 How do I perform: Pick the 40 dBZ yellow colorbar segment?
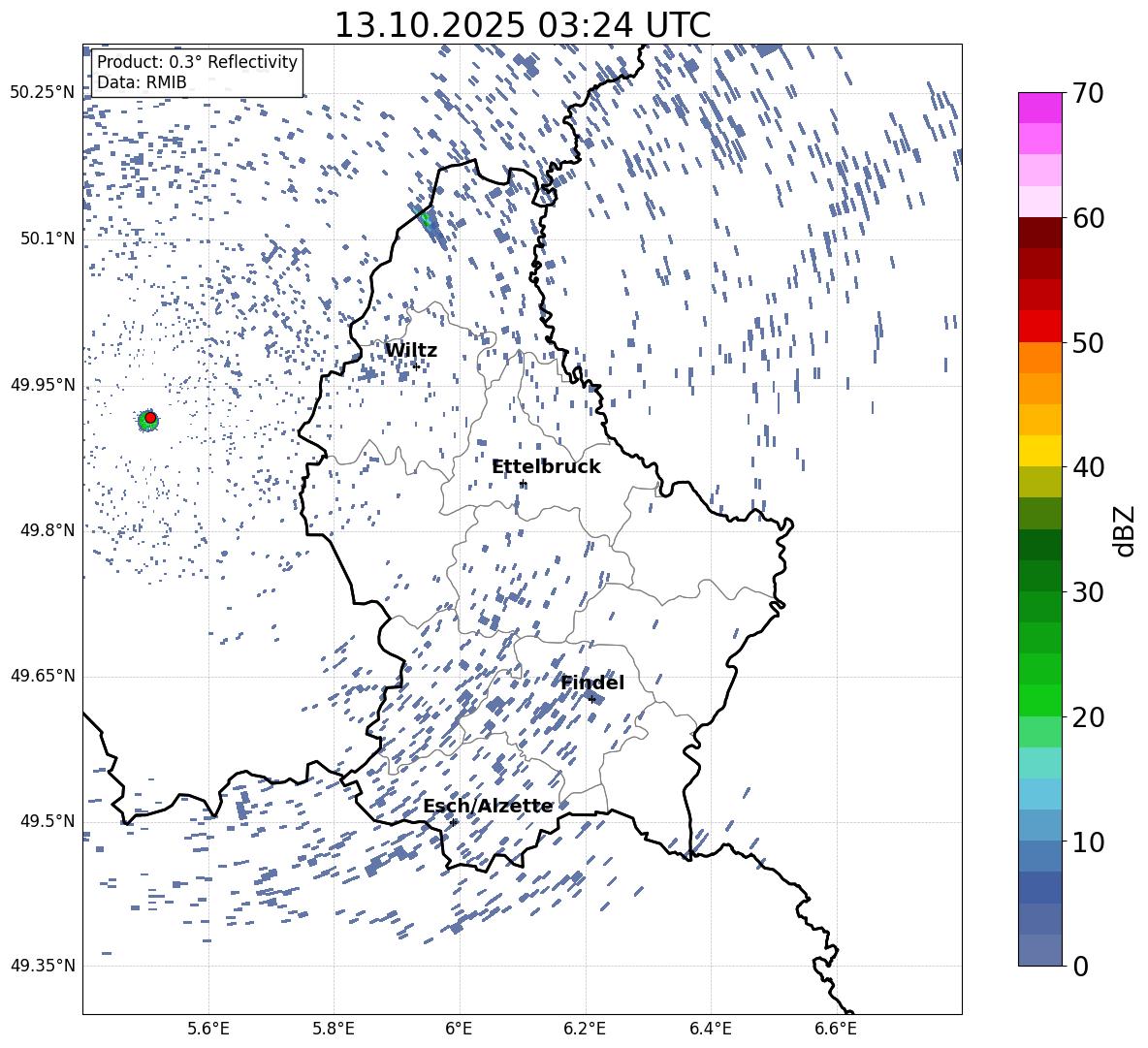1039,451
